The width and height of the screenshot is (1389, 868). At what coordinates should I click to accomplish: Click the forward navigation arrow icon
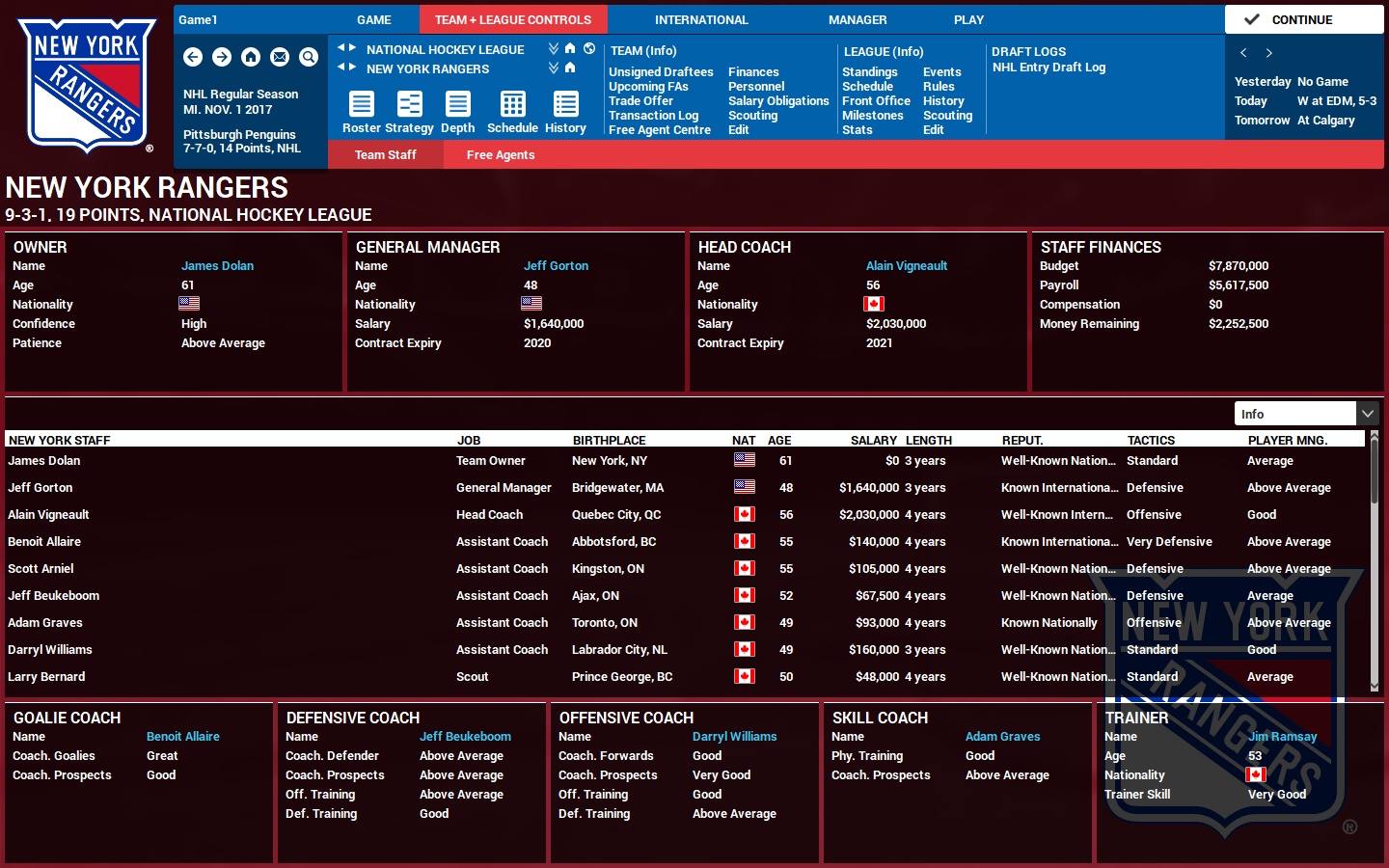(222, 58)
